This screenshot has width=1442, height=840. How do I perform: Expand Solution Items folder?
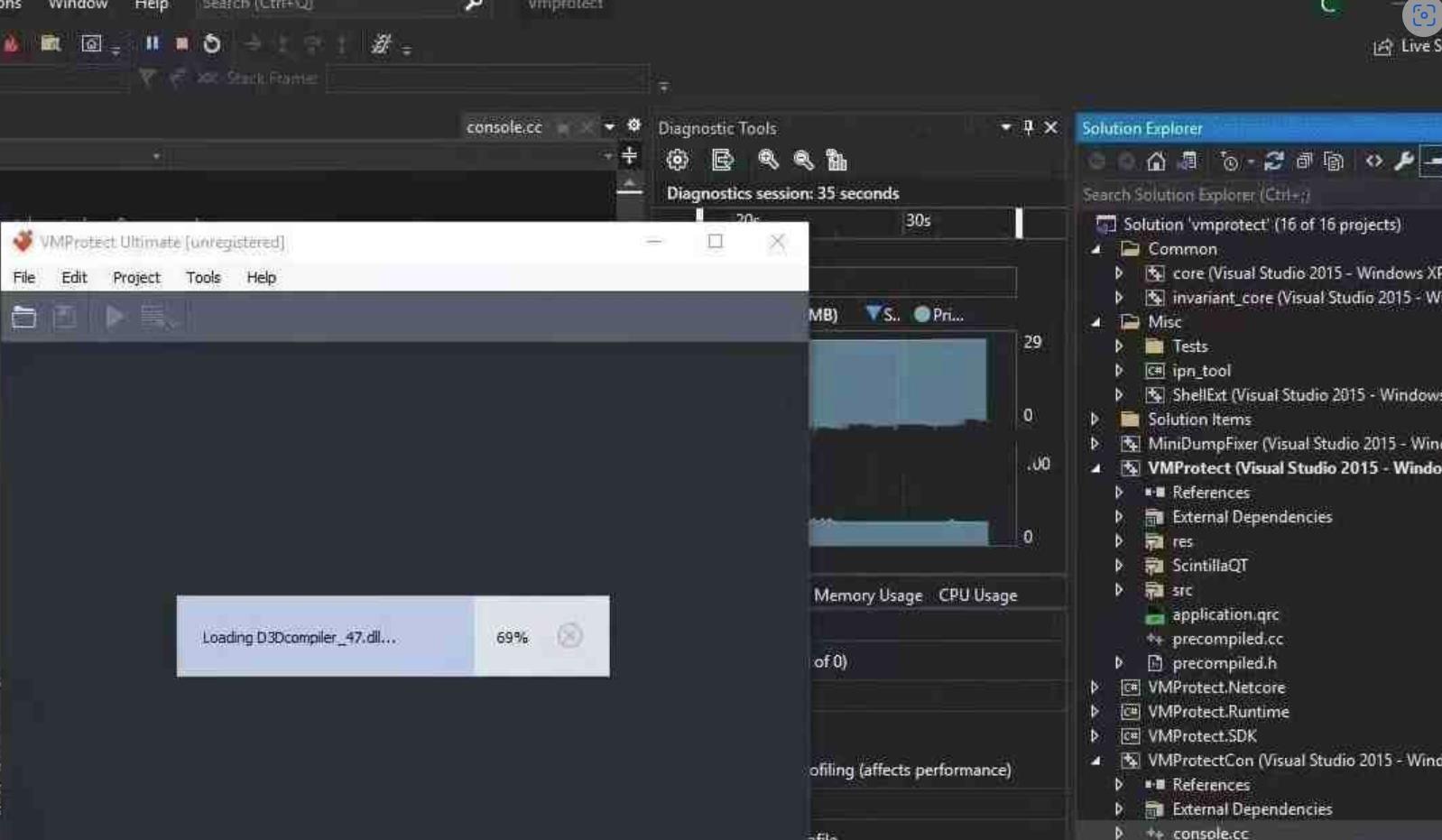(x=1095, y=420)
